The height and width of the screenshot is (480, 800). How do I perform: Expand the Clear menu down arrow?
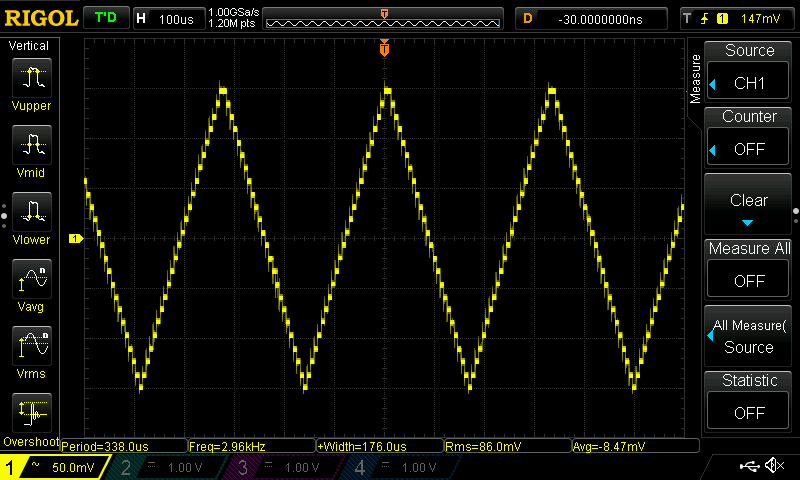(747, 223)
